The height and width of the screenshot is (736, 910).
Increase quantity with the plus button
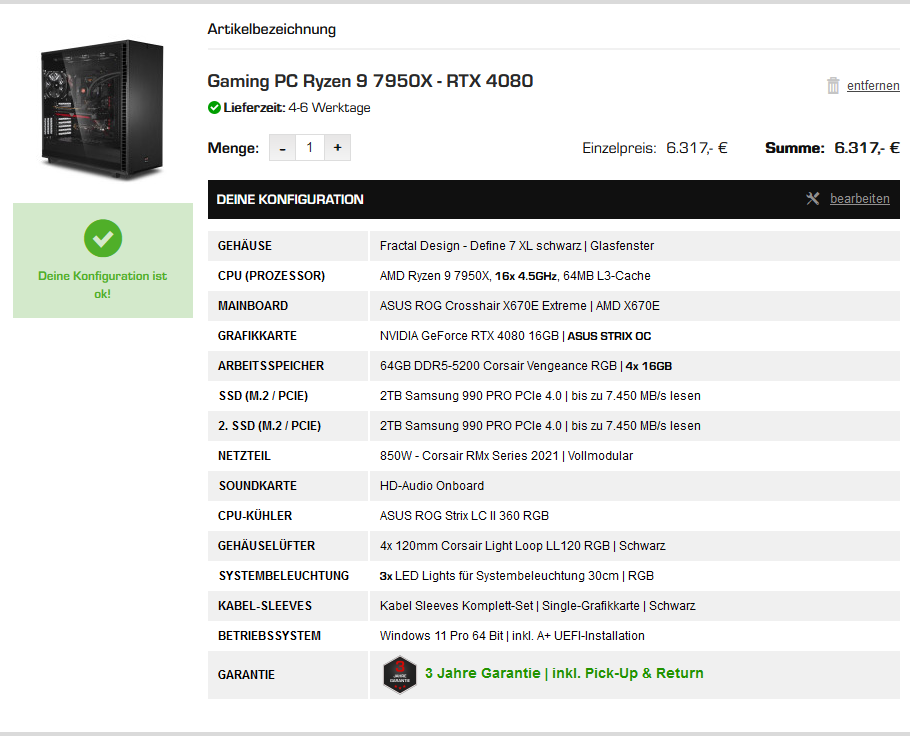[x=337, y=148]
